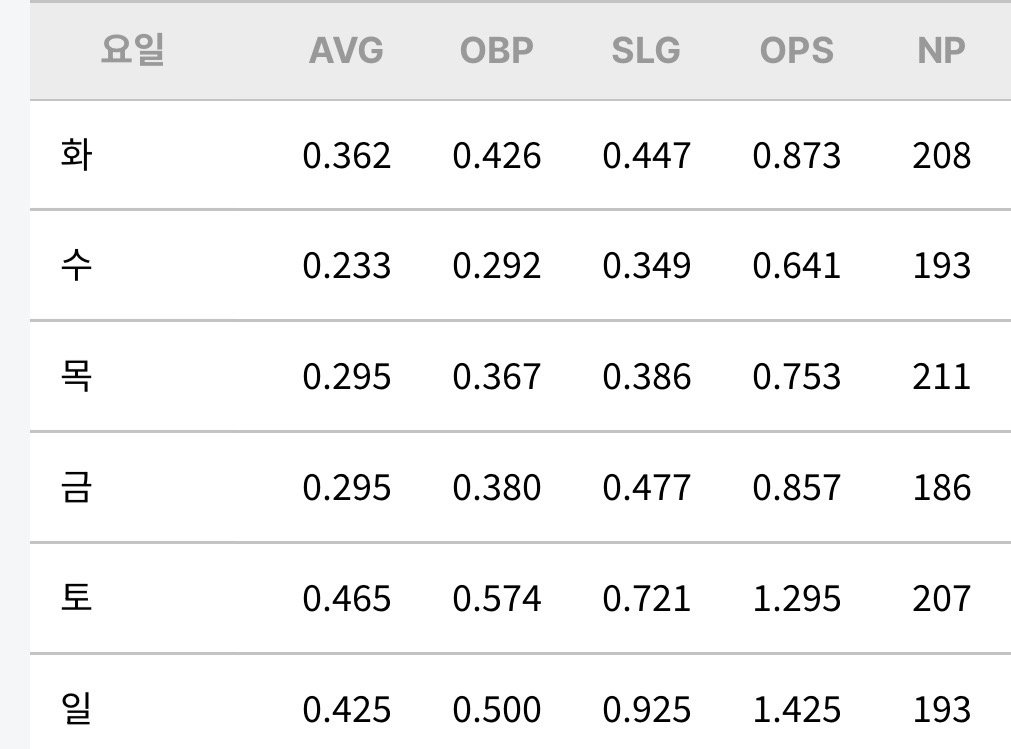The image size is (1011, 749).
Task: Select the 화 row label
Action: [x=76, y=155]
